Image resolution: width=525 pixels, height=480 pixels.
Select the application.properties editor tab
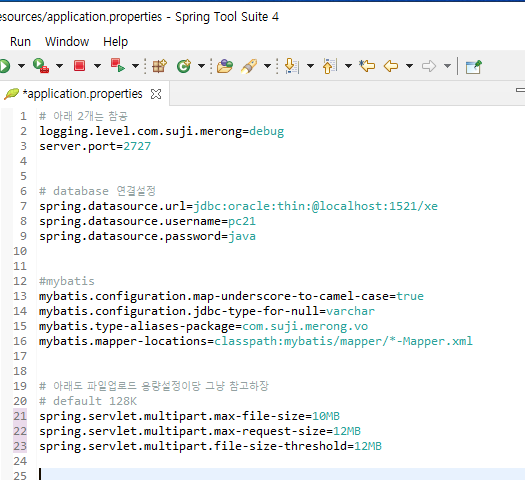click(83, 94)
